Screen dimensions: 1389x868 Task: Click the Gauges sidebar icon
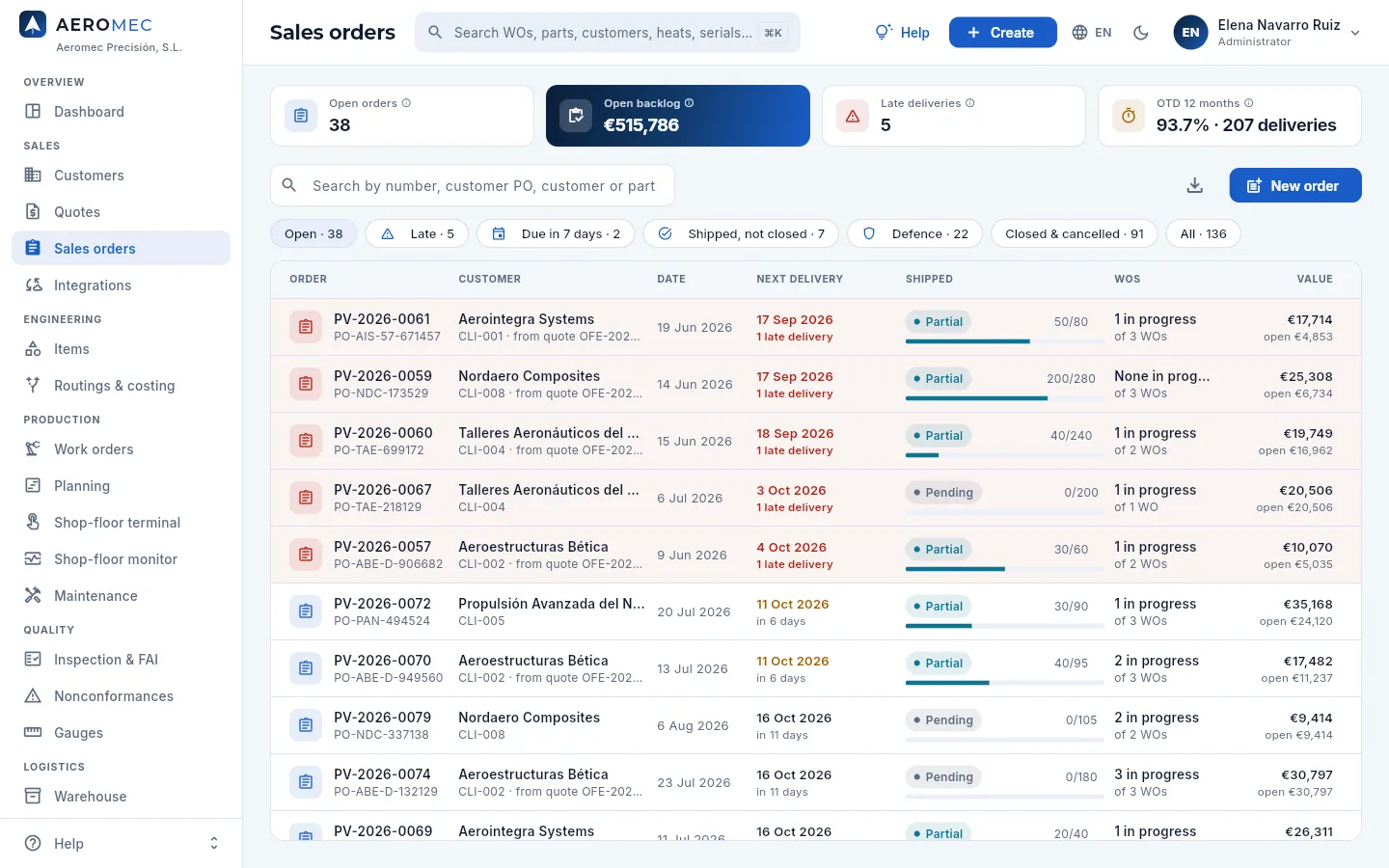tap(33, 733)
